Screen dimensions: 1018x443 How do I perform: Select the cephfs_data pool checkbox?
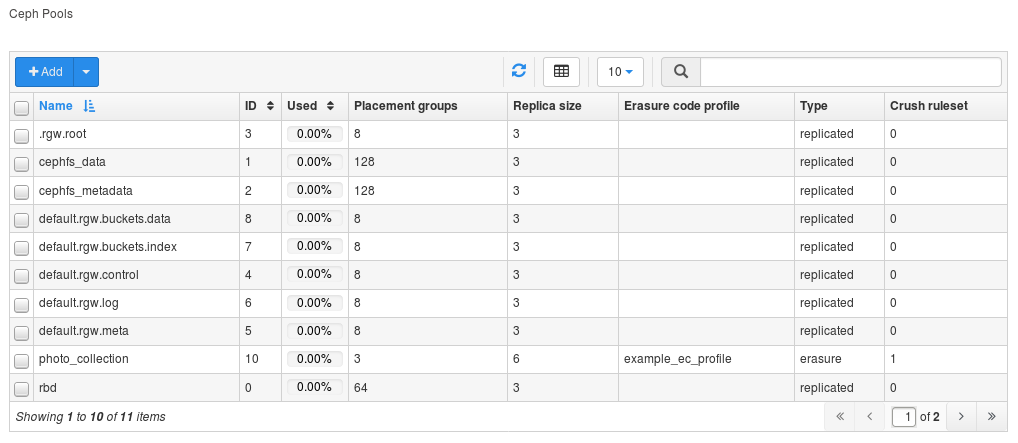point(22,163)
